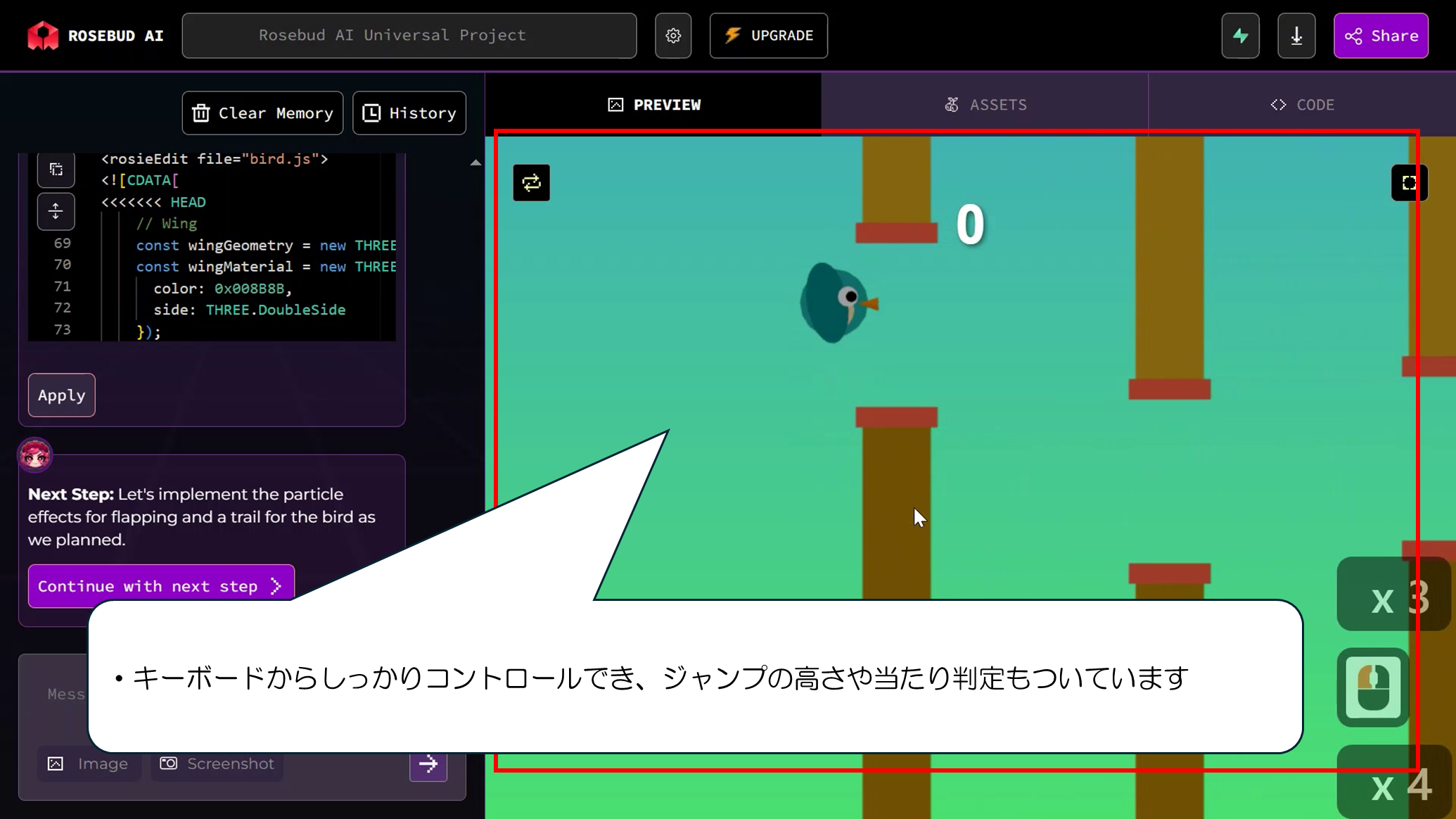
Task: Click the chat scroll-up arrow
Action: coord(475,163)
